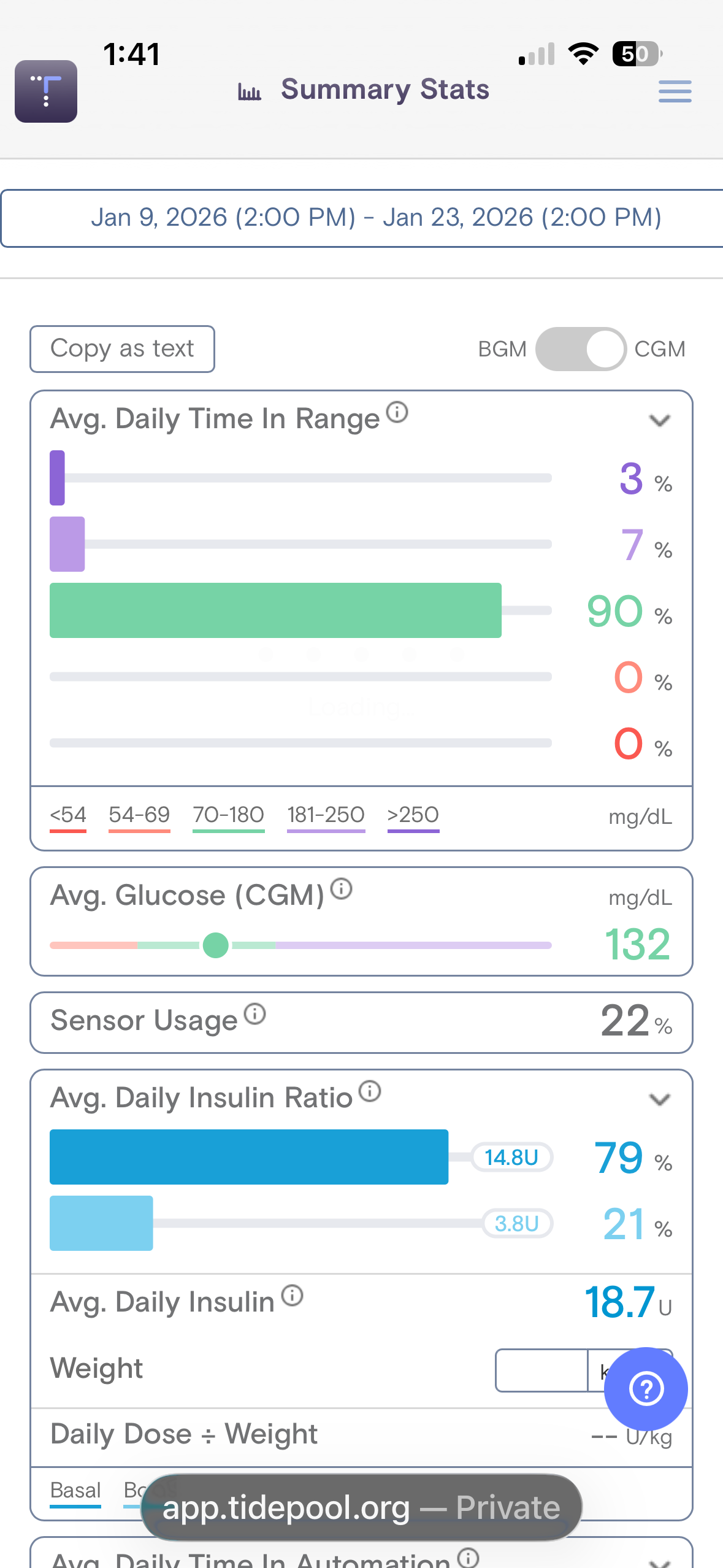Toggle the BGM/CGM switch
This screenshot has width=723, height=1568.
click(x=581, y=349)
